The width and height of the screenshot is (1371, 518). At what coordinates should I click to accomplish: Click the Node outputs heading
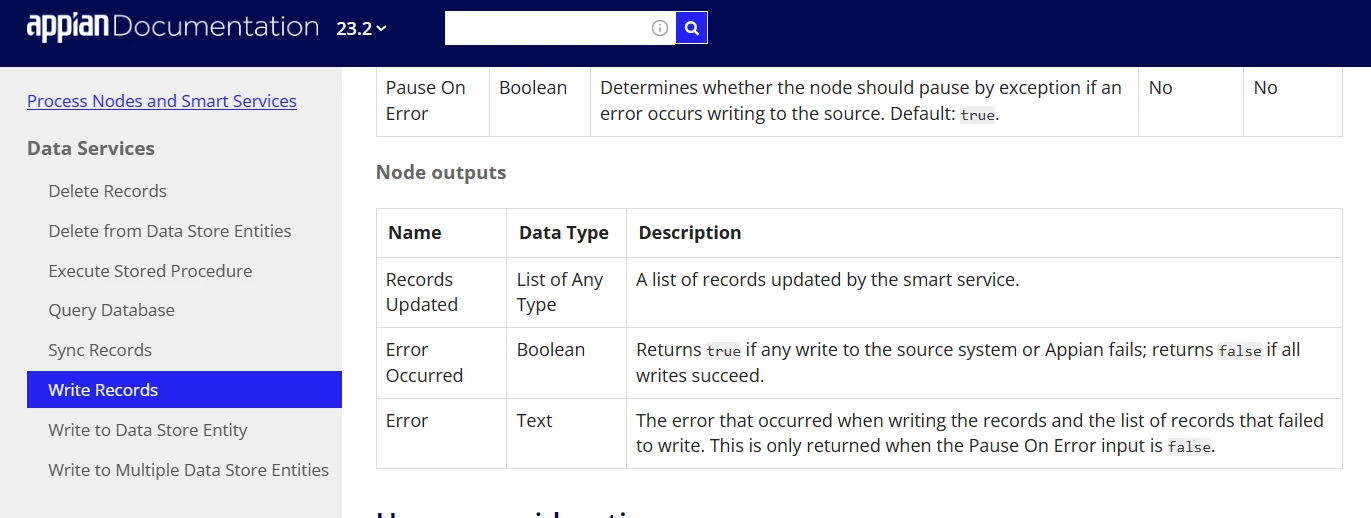click(x=441, y=172)
